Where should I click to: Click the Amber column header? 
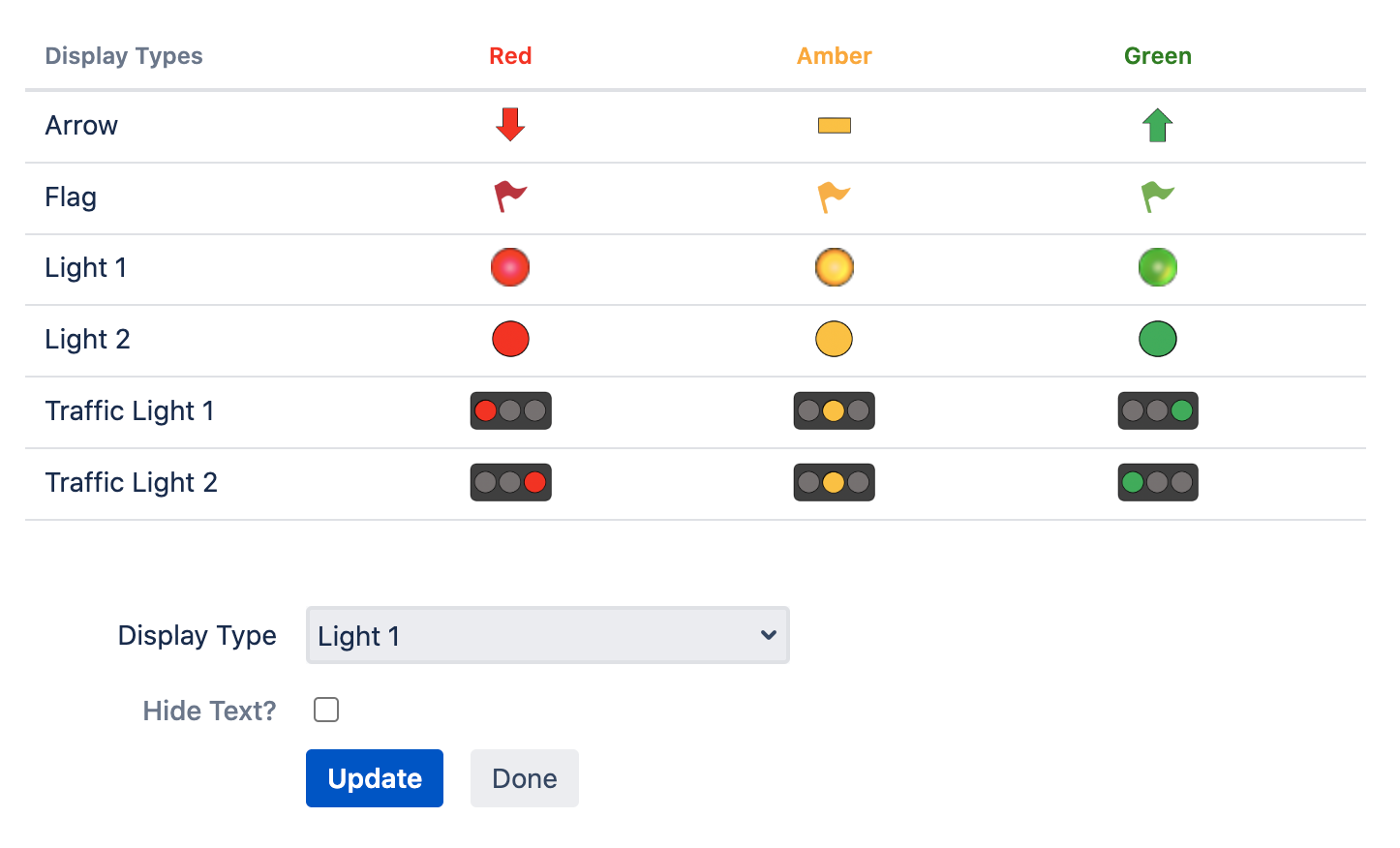click(x=834, y=56)
